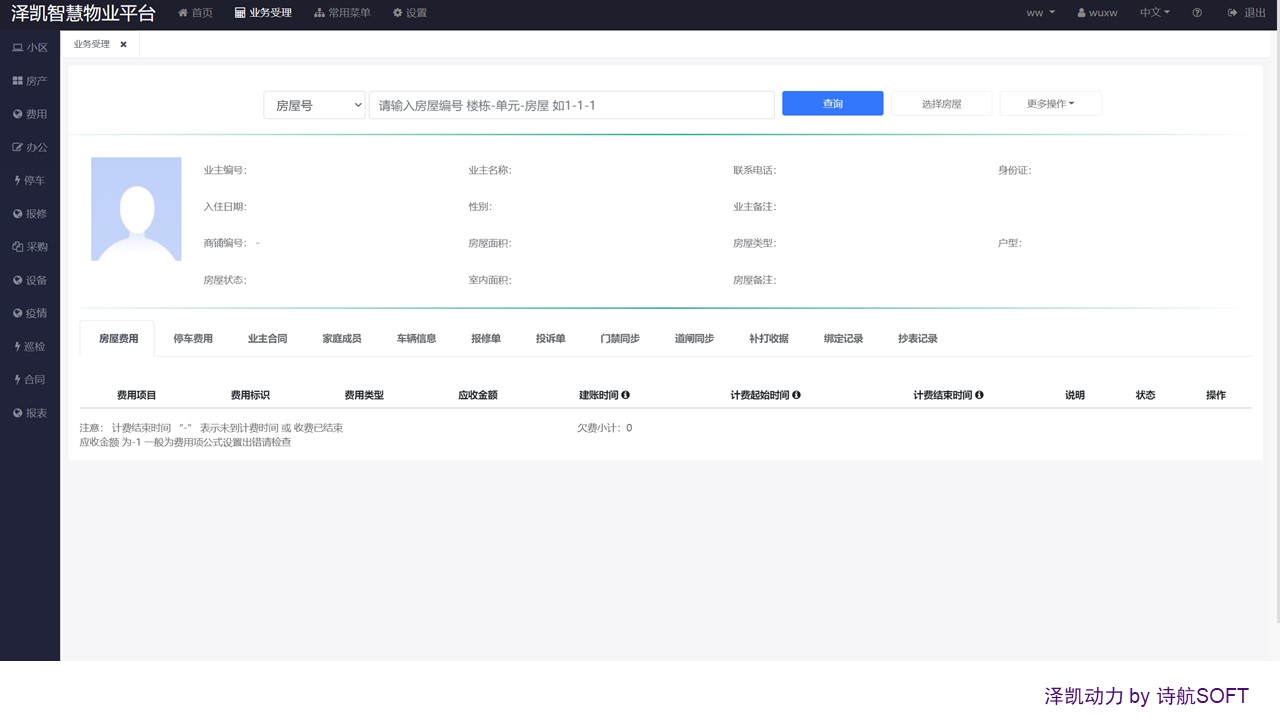Click the home icon beside 首页
This screenshot has width=1280, height=720.
point(183,13)
